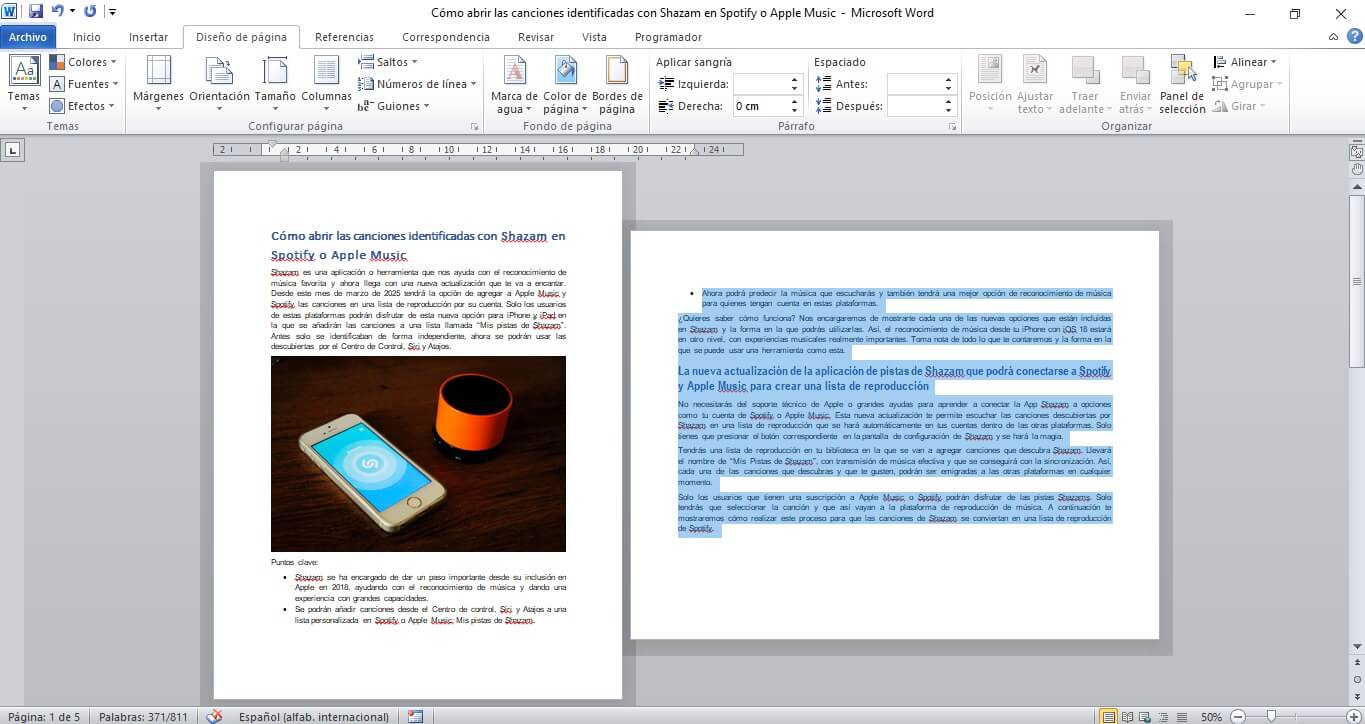Open the Girar rotate dropdown
The image size is (1365, 724).
click(1239, 106)
